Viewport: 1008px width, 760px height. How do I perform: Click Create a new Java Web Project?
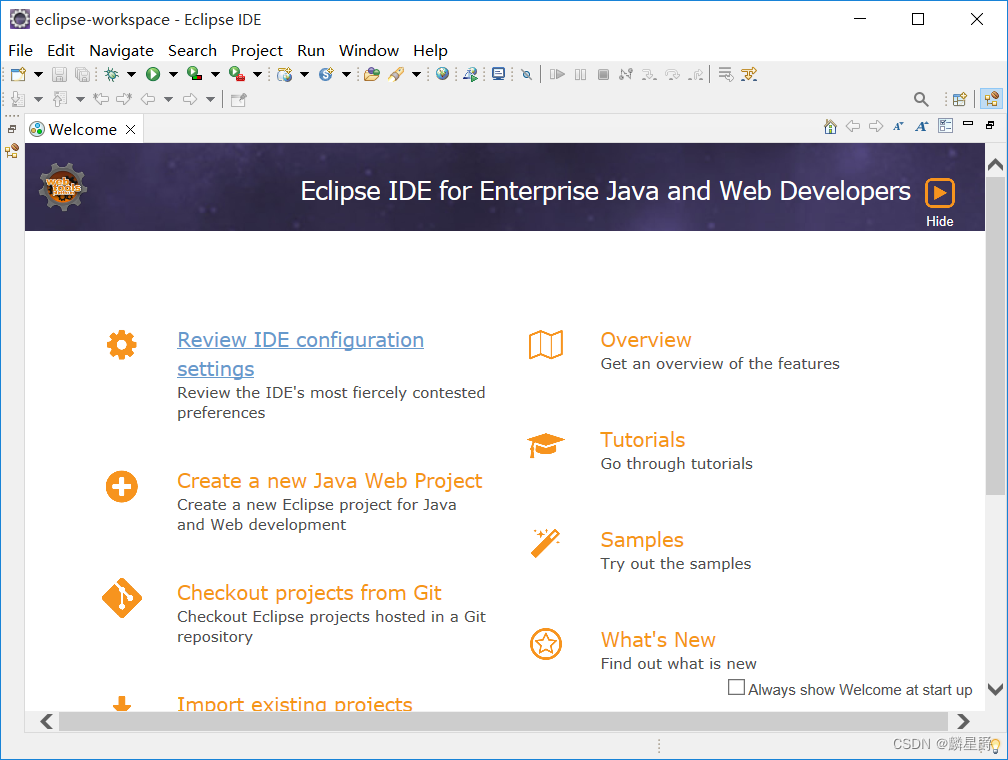pos(330,481)
